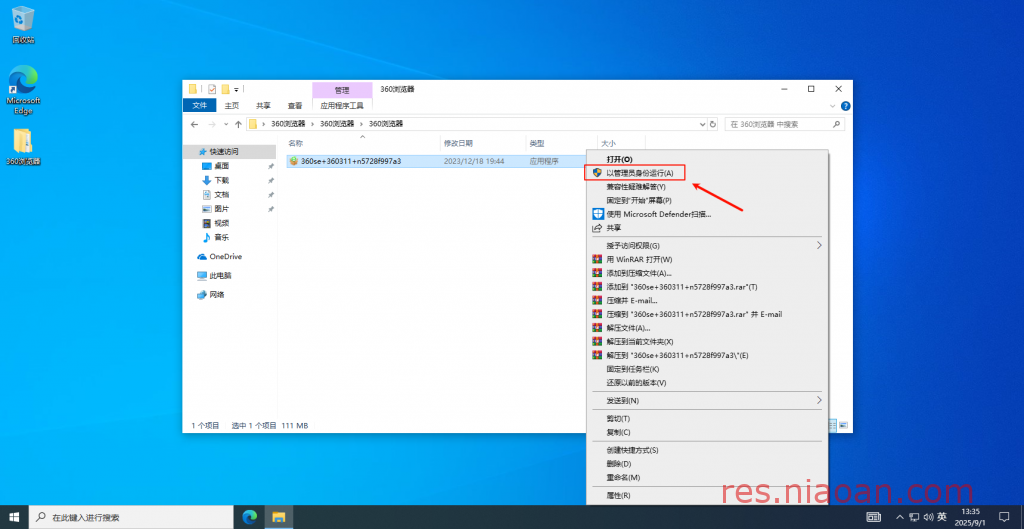
Task: Click the refresh button beside address bar
Action: tap(712, 124)
